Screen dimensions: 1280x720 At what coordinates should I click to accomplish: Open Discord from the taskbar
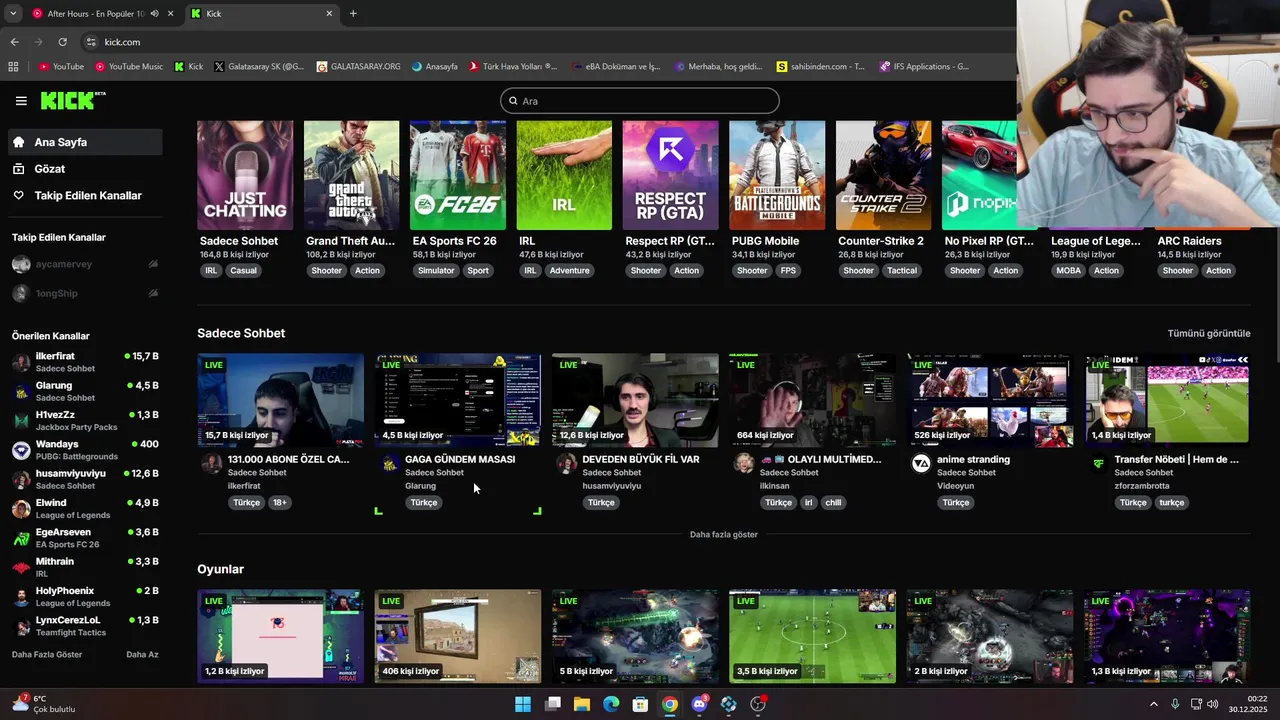(x=699, y=704)
